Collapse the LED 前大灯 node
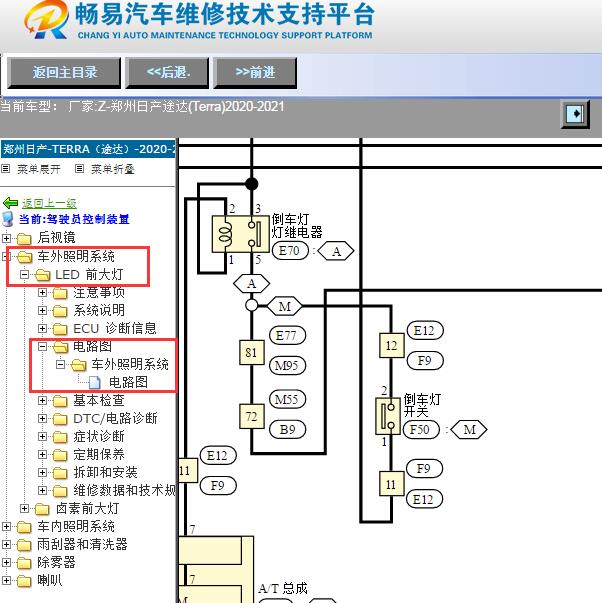Viewport: 602px width, 603px height. pos(25,274)
